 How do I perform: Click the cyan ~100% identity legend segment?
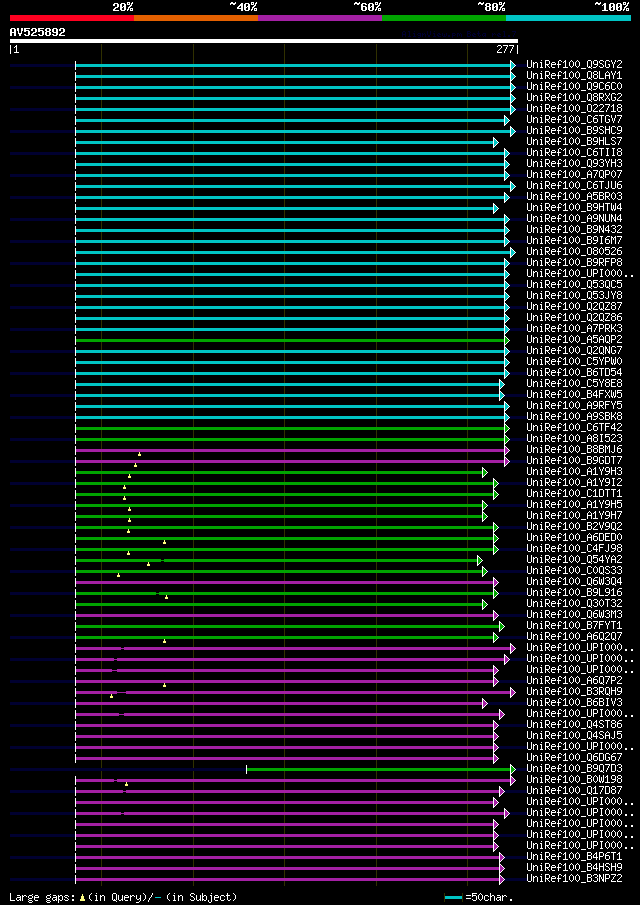pos(568,18)
